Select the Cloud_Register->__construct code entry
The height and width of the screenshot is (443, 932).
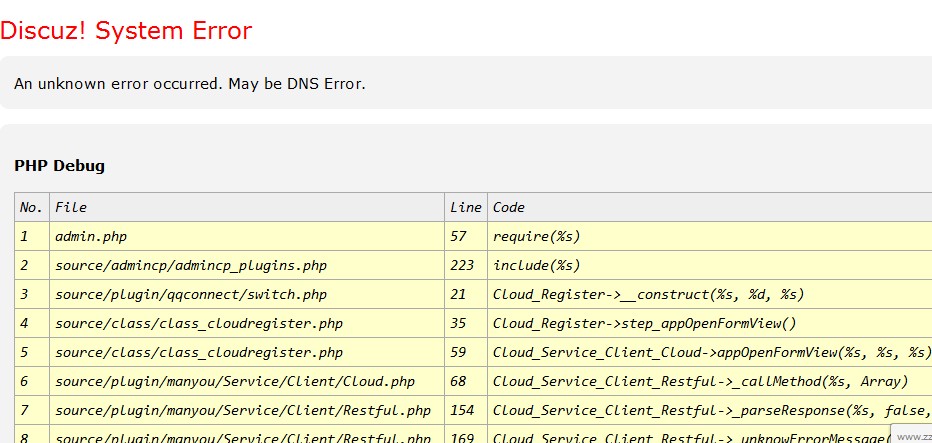[648, 294]
